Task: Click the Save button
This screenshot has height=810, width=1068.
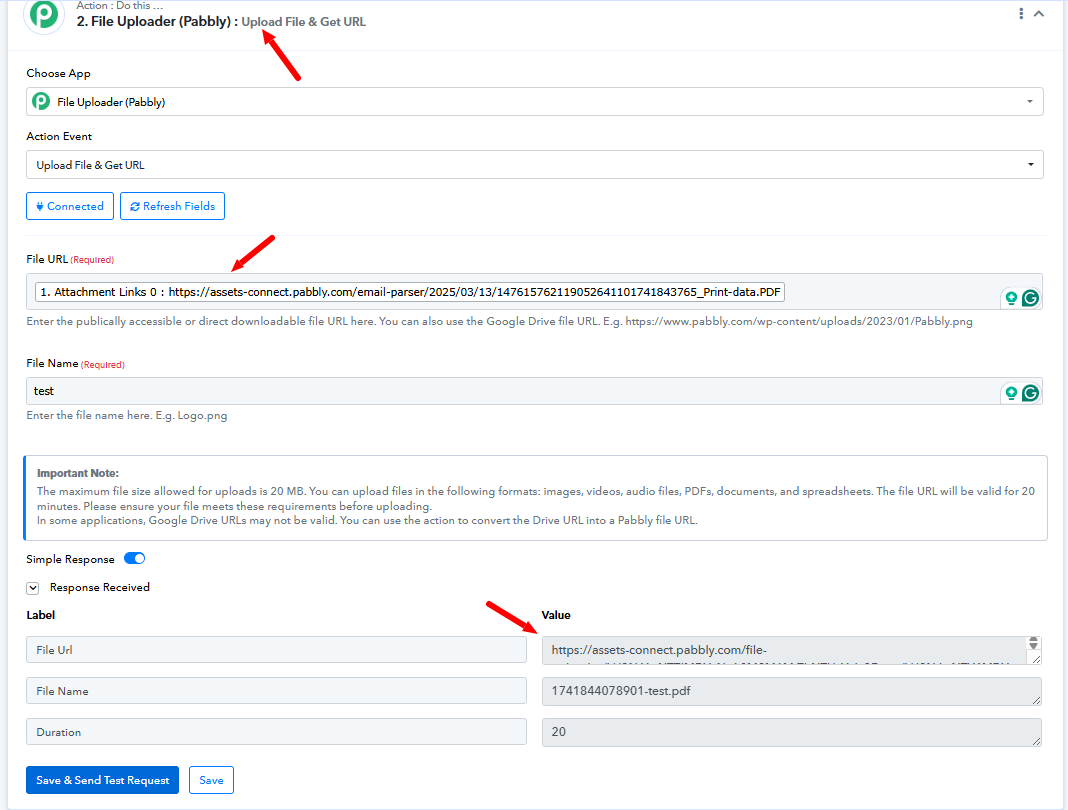Action: pyautogui.click(x=211, y=780)
